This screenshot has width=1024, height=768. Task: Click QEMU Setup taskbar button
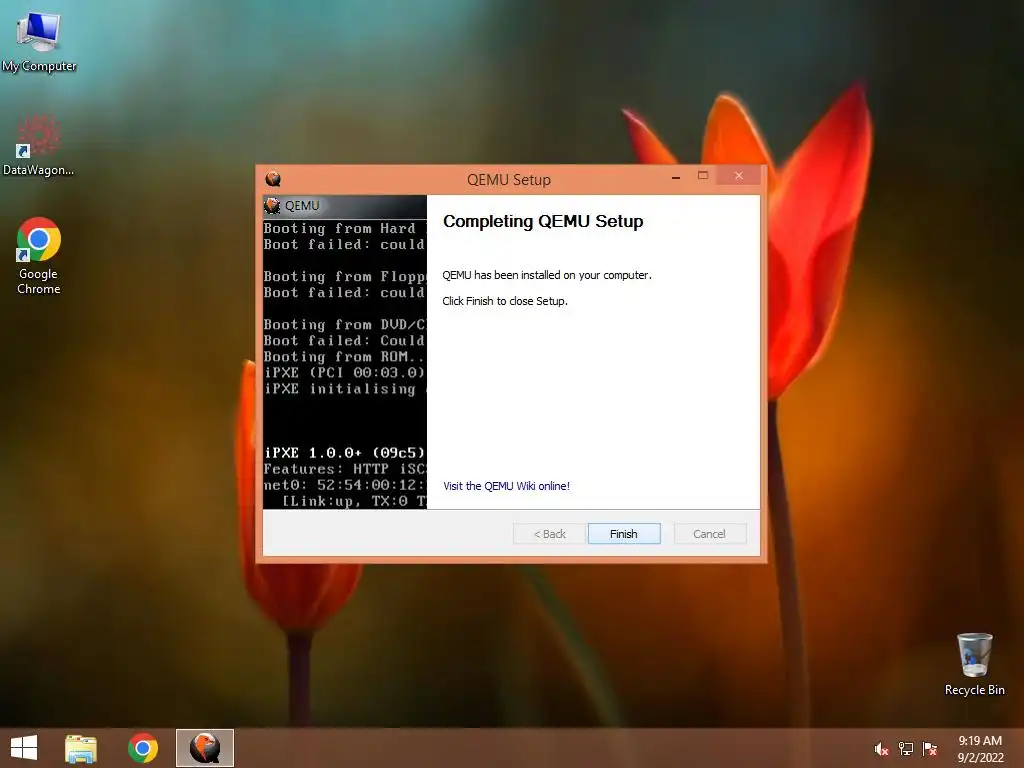click(204, 748)
